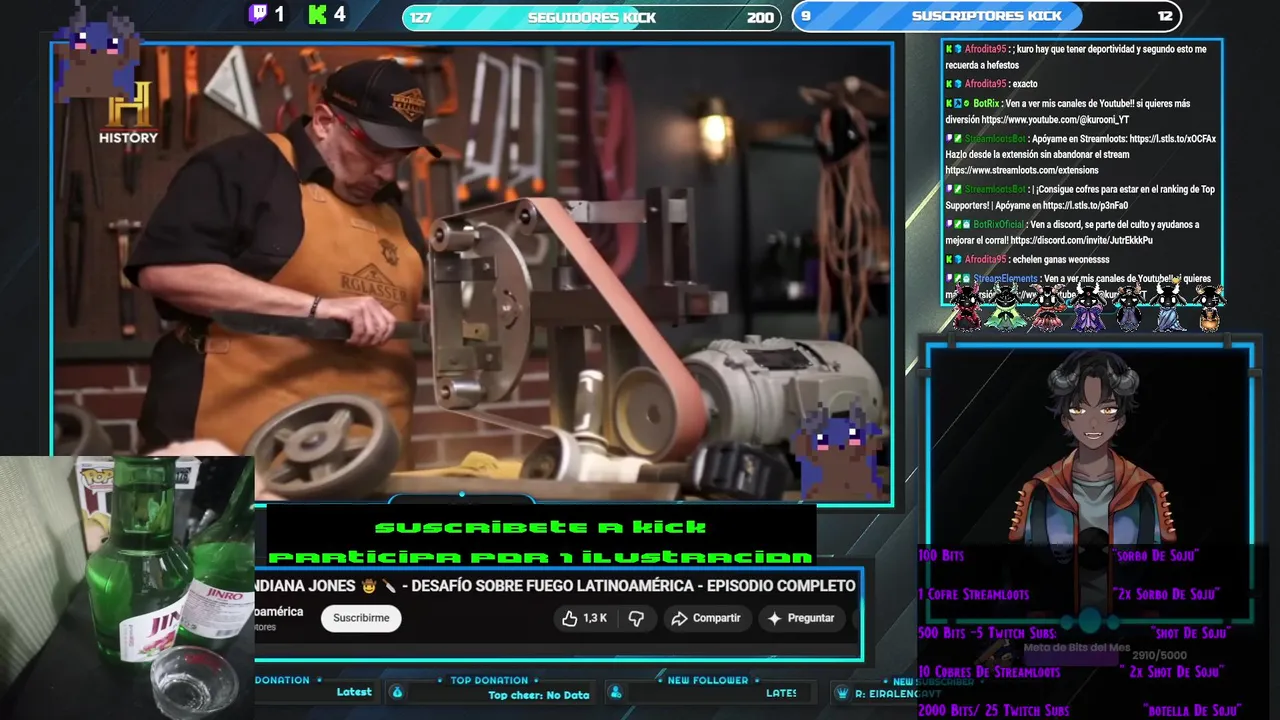Click the webcam feed with green soju bottles
The image size is (1280, 720).
click(x=127, y=588)
